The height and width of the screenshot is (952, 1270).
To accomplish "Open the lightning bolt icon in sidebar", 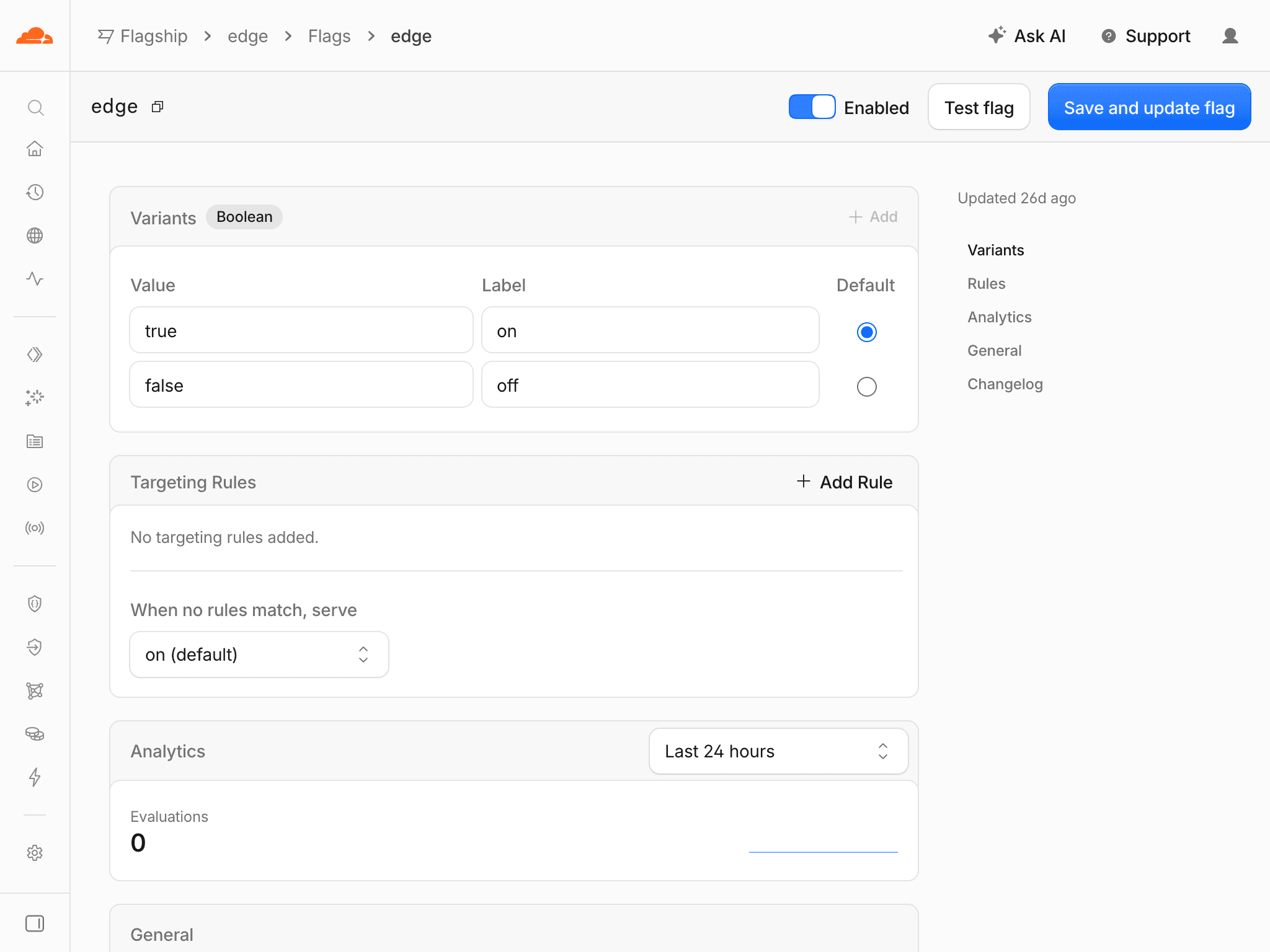I will [35, 777].
